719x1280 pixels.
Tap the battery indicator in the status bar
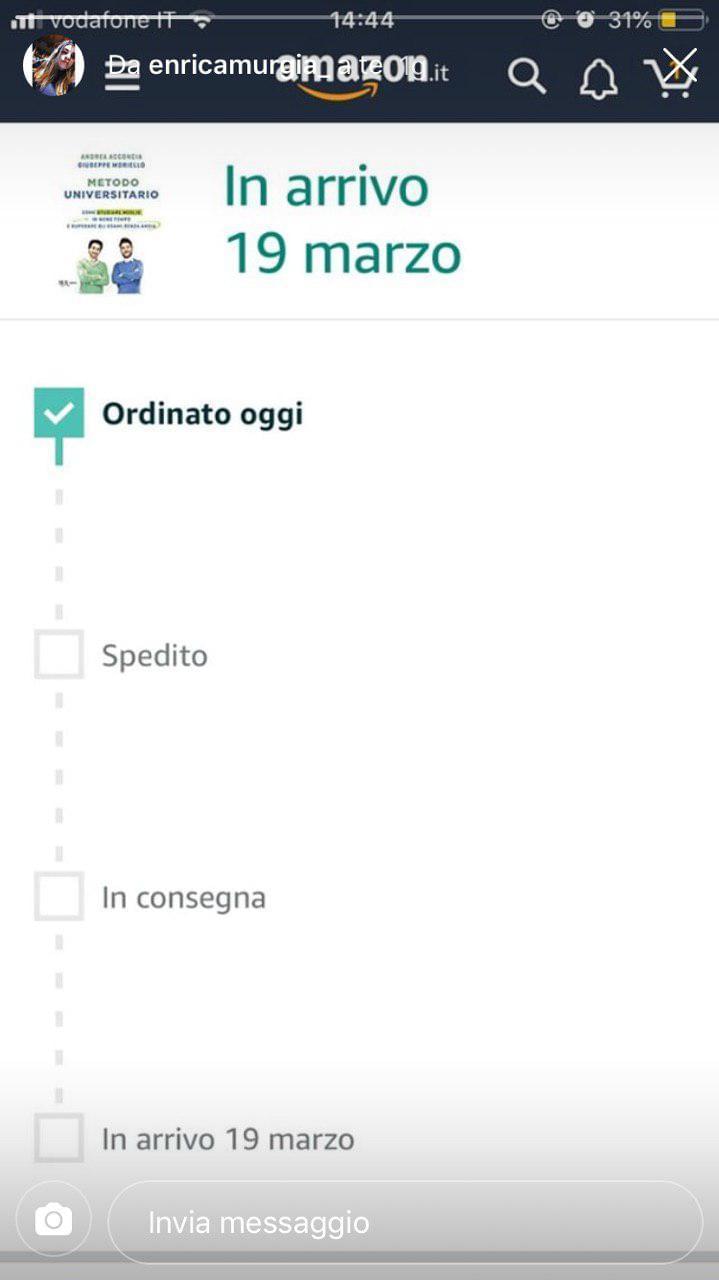(681, 20)
